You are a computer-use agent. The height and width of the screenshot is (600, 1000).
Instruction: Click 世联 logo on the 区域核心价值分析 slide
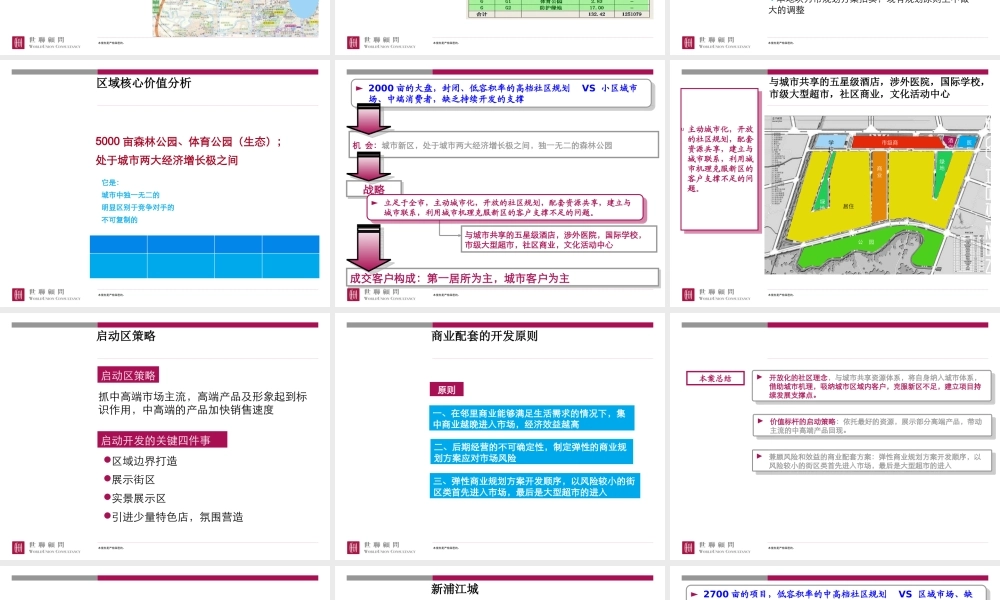click(46, 294)
